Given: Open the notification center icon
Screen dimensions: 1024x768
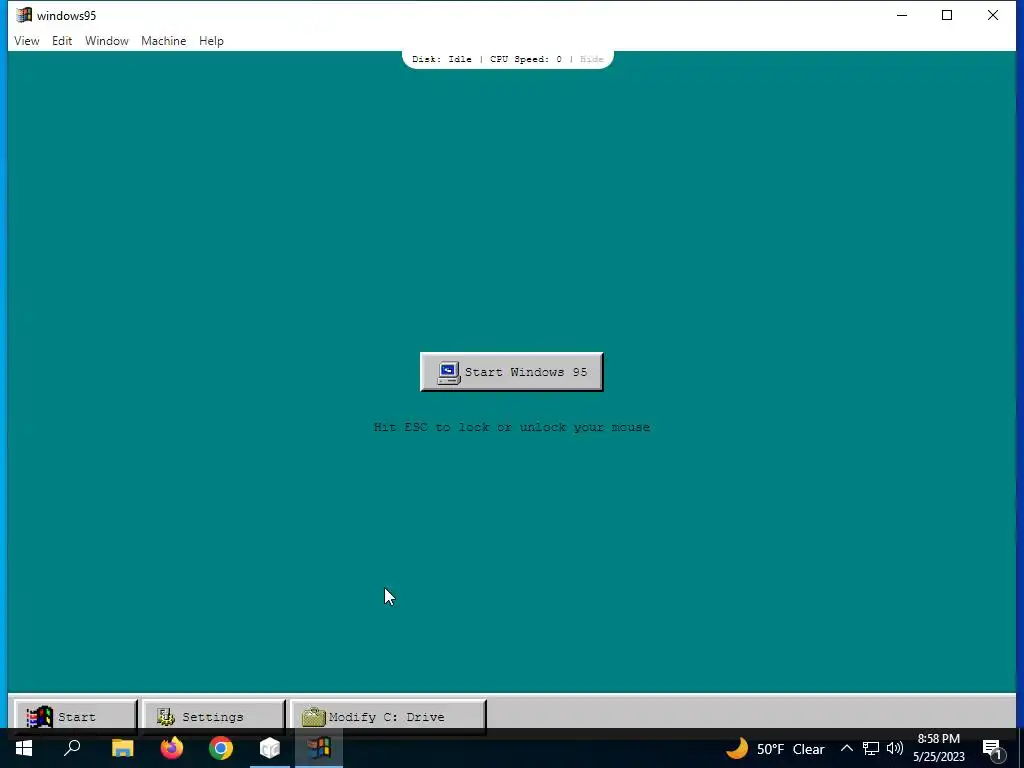Looking at the screenshot, I should coord(993,749).
